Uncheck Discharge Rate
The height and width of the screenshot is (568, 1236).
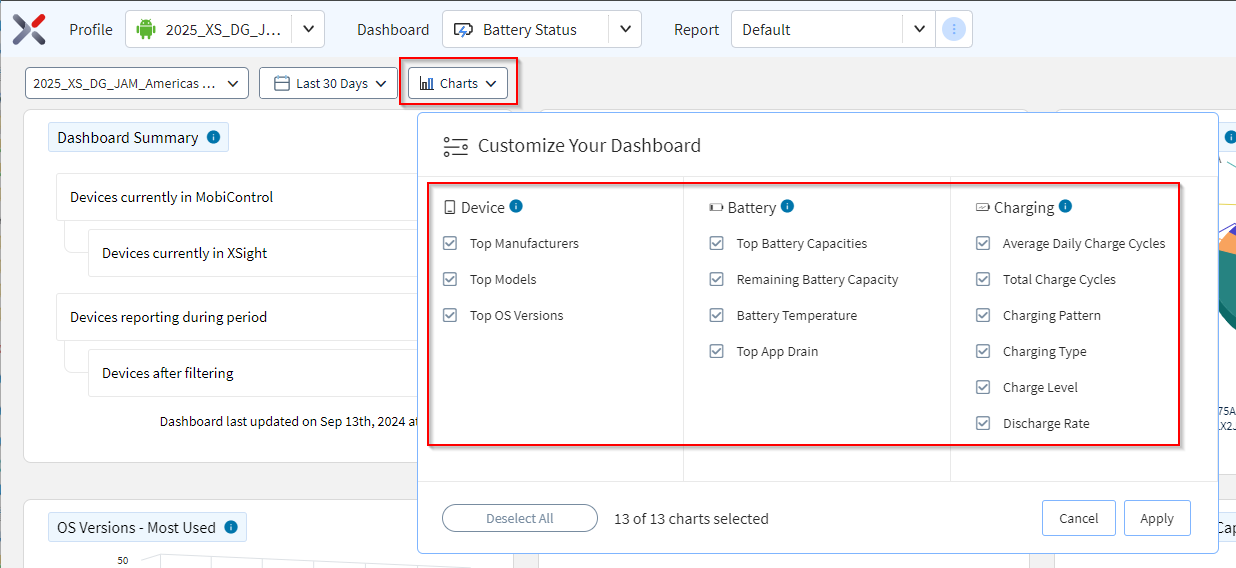tap(983, 423)
